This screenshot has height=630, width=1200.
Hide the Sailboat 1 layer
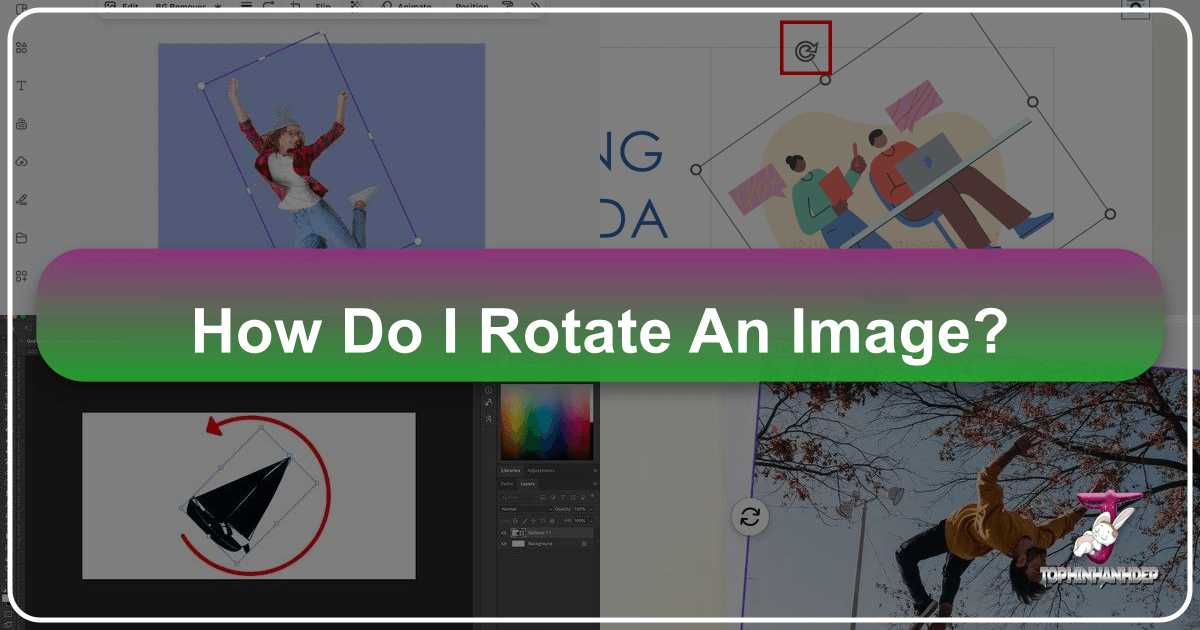point(503,533)
